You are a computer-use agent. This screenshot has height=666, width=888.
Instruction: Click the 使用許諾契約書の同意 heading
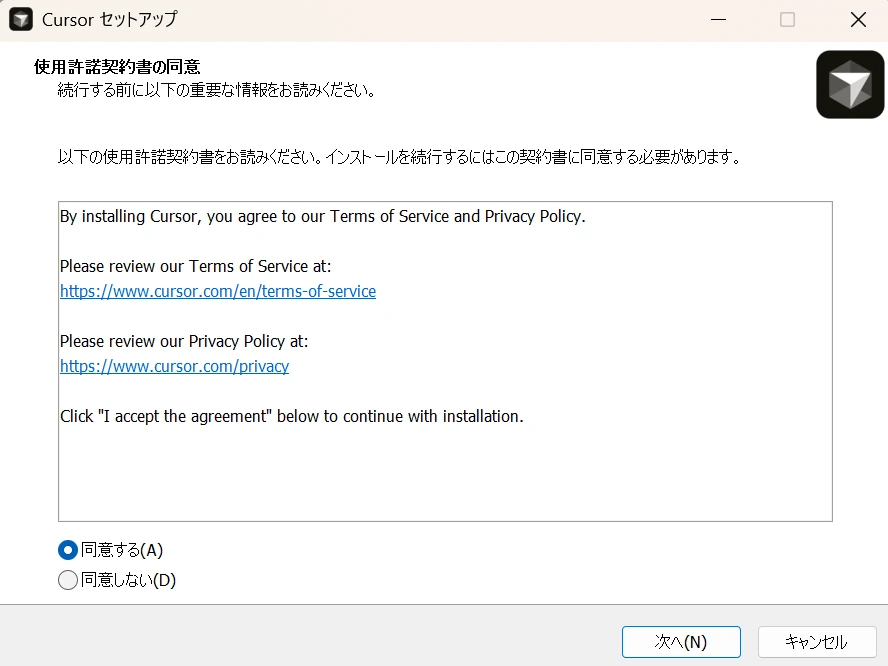pos(119,66)
